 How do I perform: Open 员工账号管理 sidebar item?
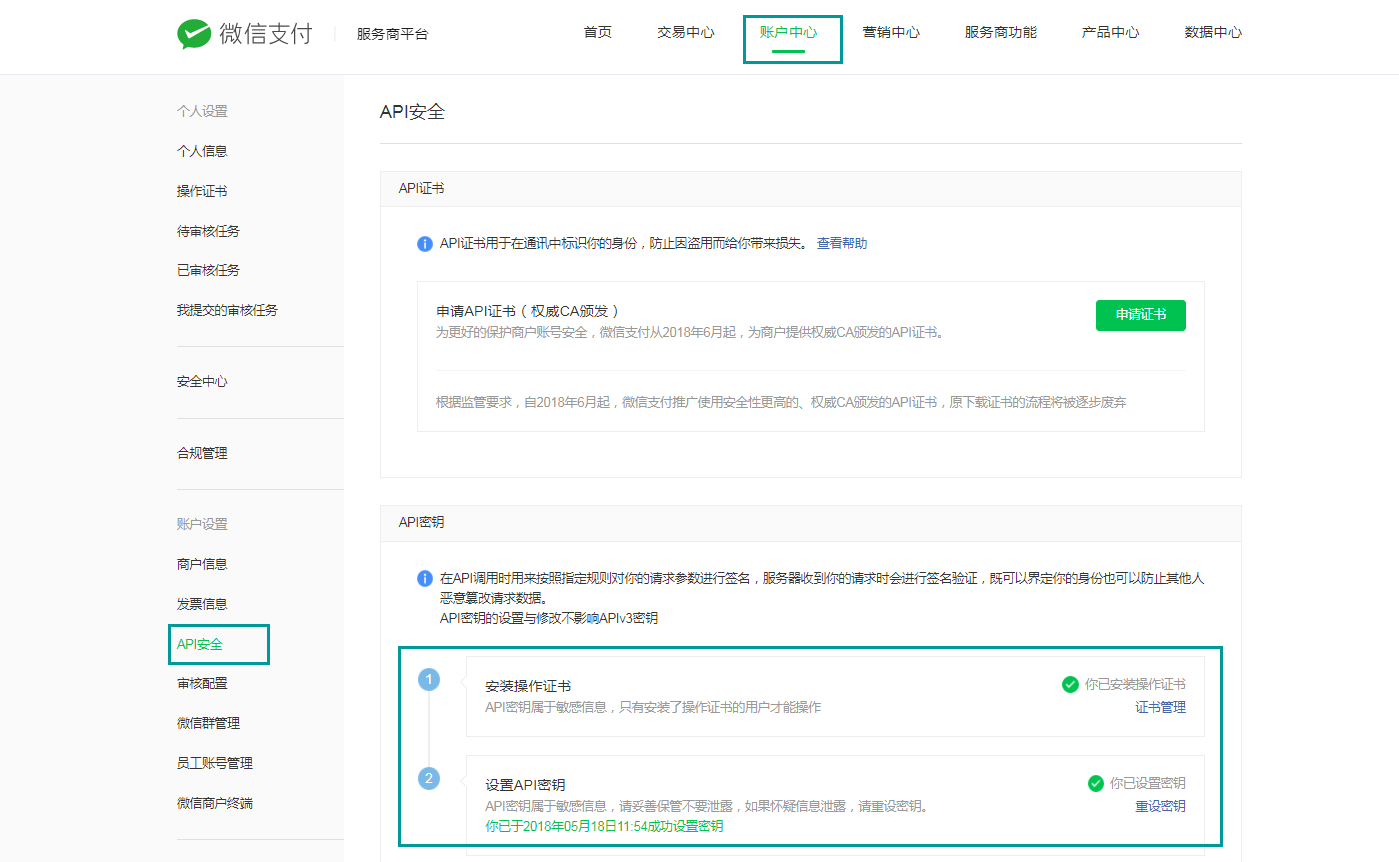(215, 763)
